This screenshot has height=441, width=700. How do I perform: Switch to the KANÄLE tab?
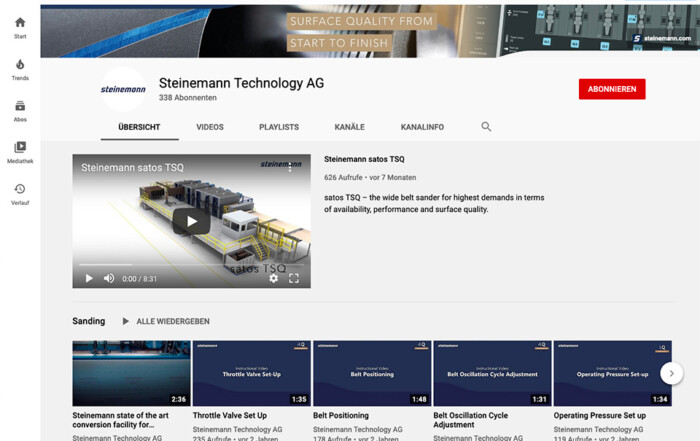tap(350, 127)
